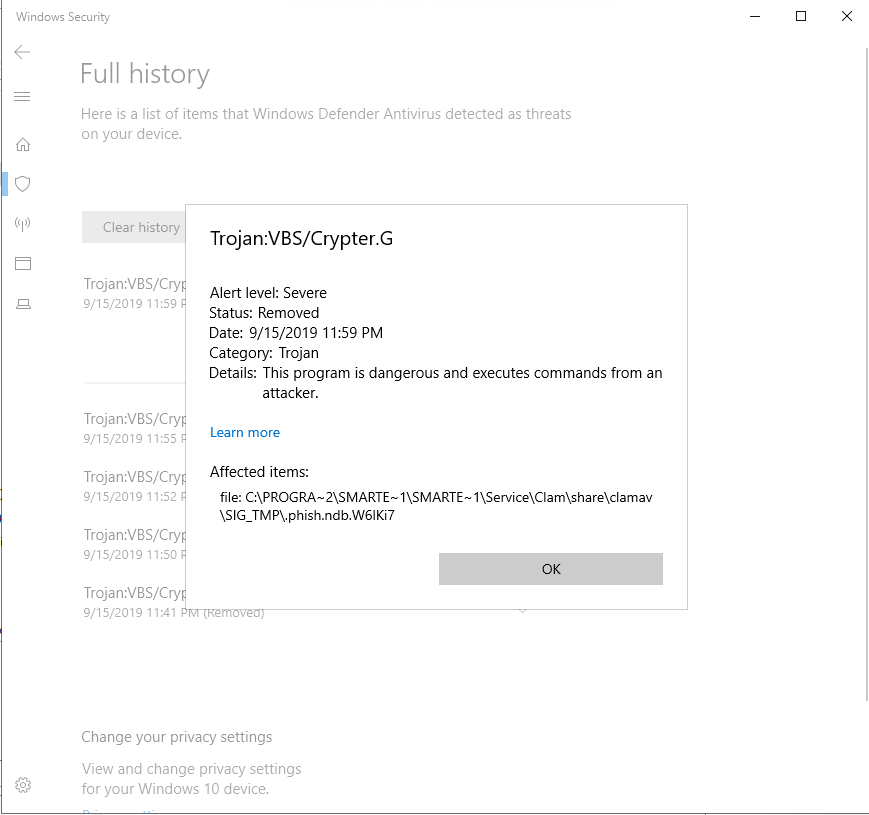Open Firewall & network protection icon

22,224
